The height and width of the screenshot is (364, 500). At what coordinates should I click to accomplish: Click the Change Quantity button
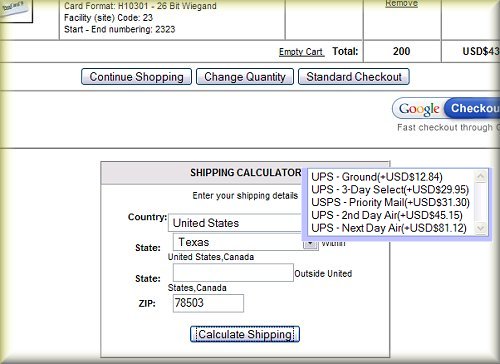pyautogui.click(x=245, y=77)
